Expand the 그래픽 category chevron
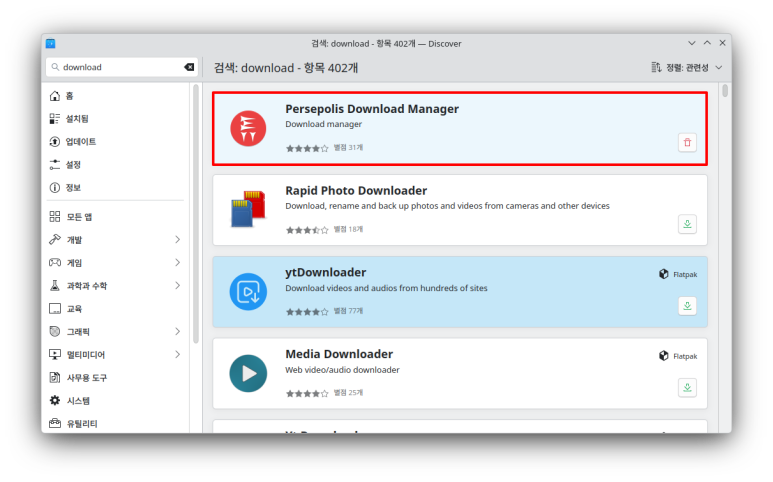The image size is (773, 482). tap(177, 332)
